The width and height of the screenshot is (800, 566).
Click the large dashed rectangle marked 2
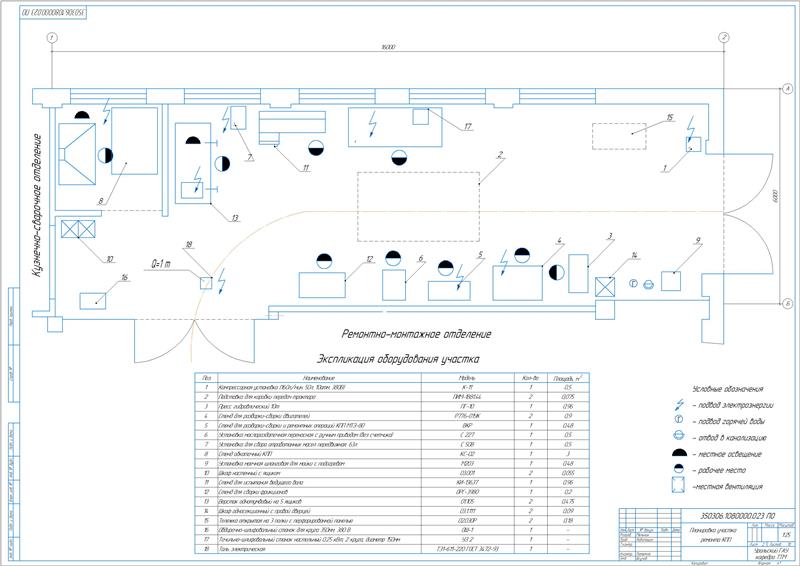click(418, 207)
